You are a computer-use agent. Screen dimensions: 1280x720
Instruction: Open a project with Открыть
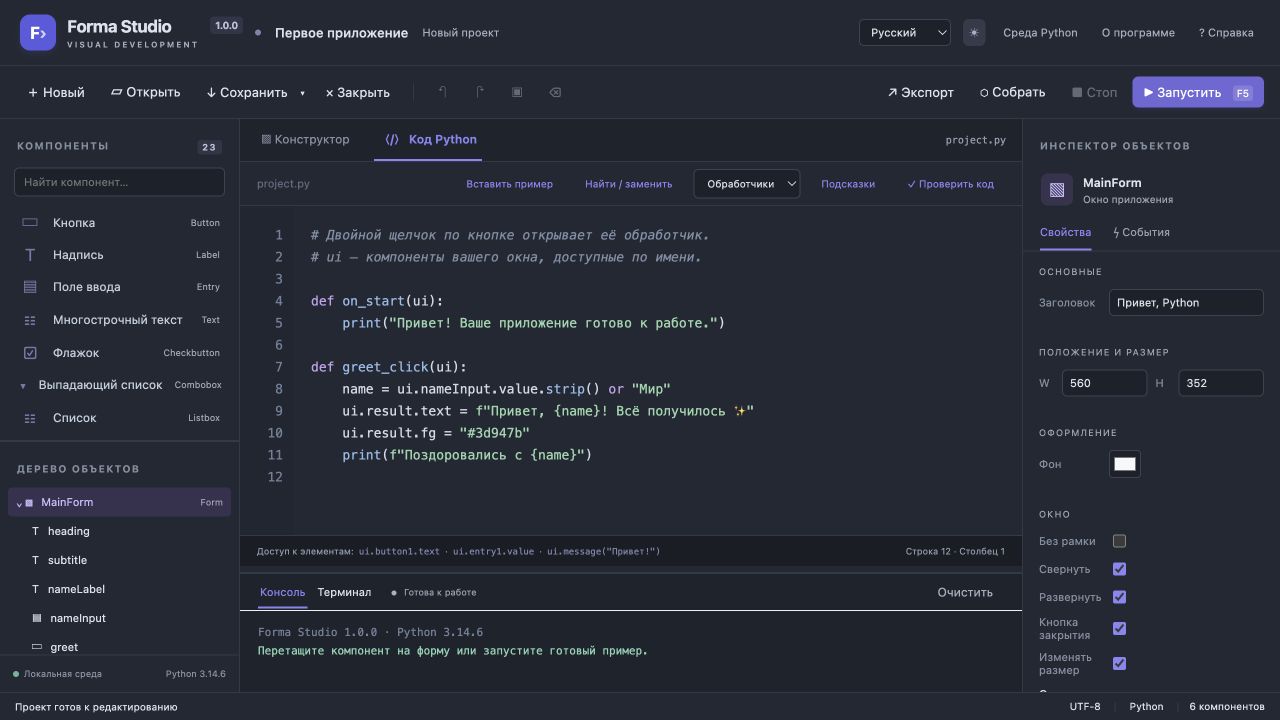[145, 92]
